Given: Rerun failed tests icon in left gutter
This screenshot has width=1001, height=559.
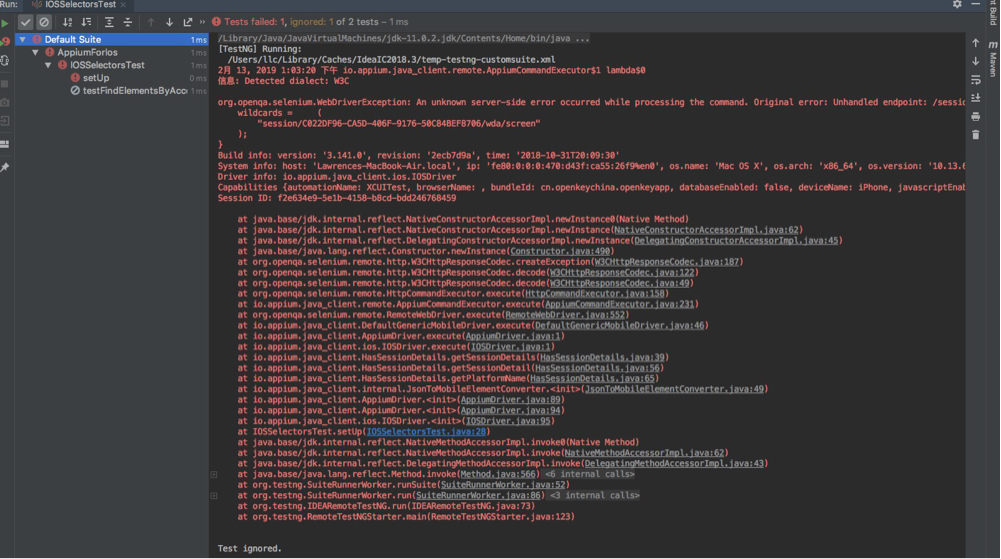Looking at the screenshot, I should click(x=5, y=41).
